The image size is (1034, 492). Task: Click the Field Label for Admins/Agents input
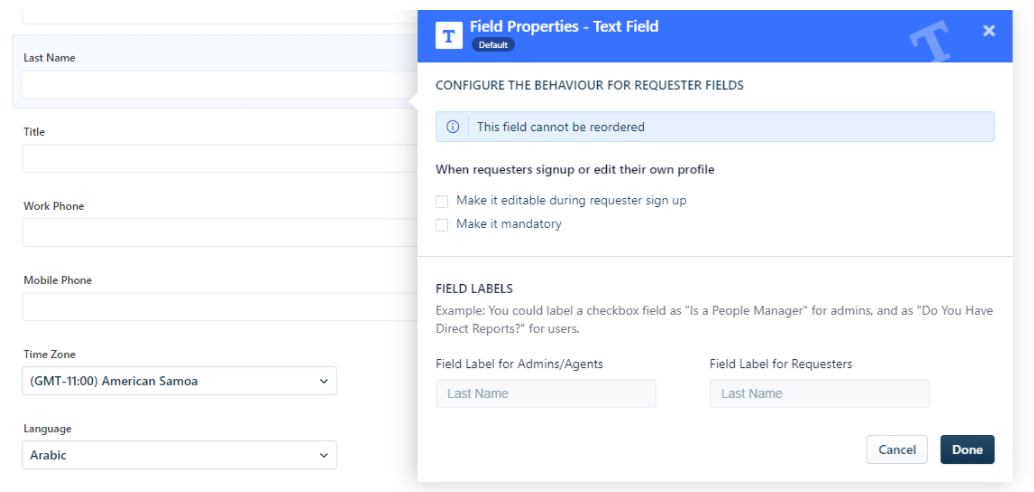pyautogui.click(x=546, y=394)
